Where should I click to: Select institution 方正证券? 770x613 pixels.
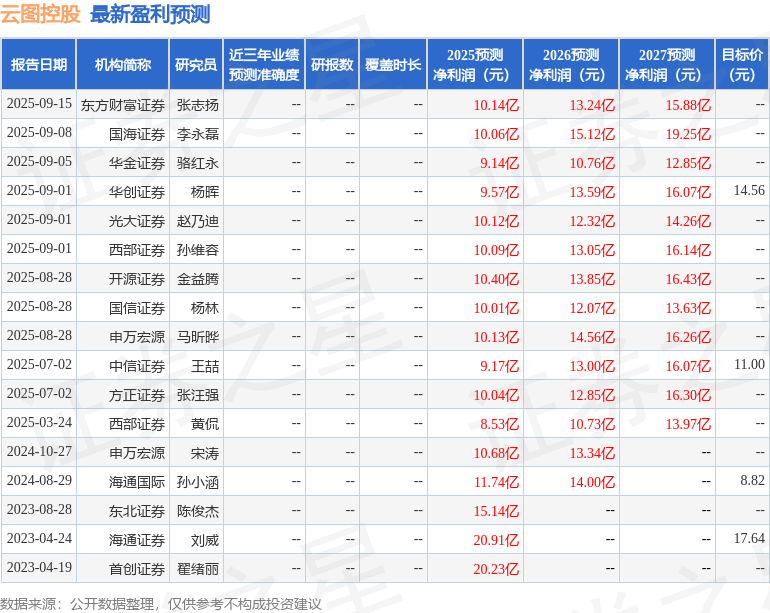(137, 395)
